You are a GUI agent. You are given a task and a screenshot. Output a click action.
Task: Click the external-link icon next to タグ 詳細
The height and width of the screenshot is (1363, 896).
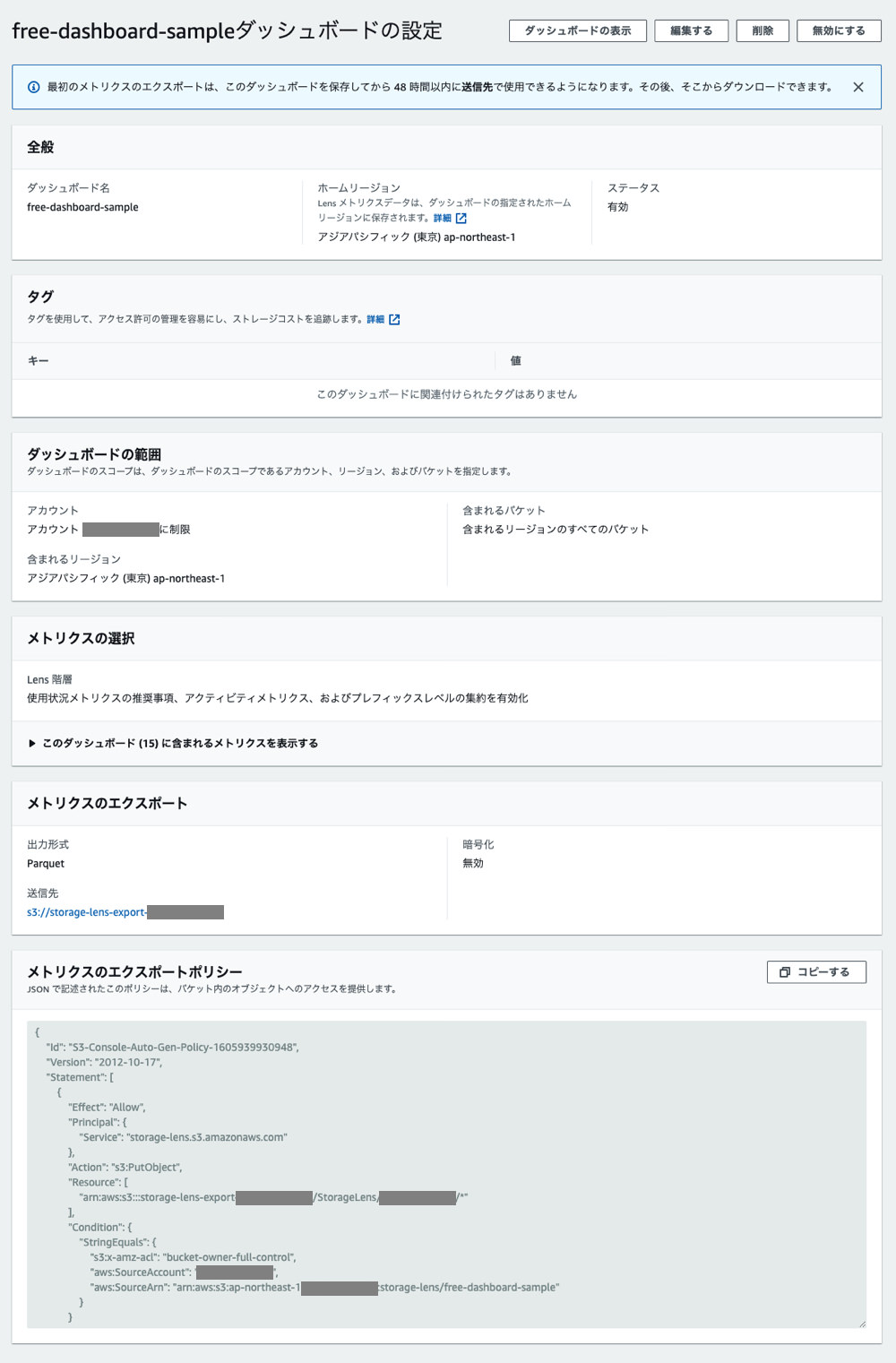pos(395,318)
